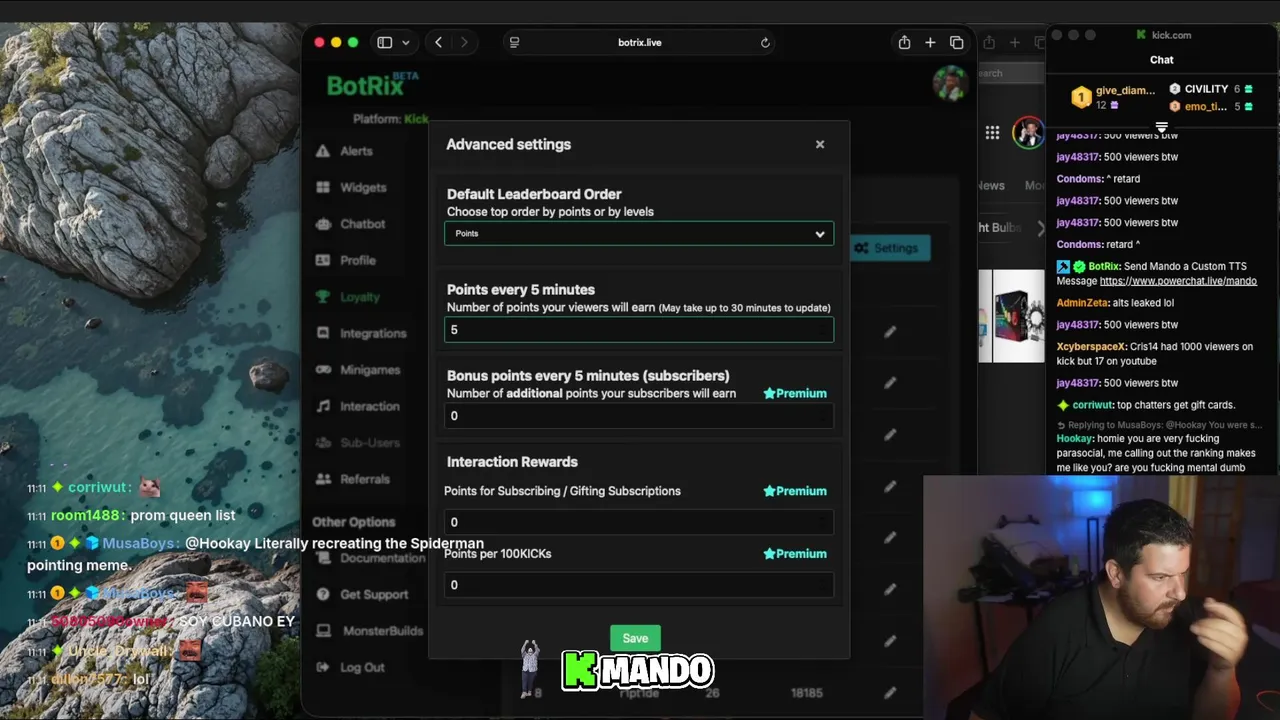This screenshot has width=1280, height=720.
Task: Open Referrals in the BotRix sidebar
Action: click(x=365, y=479)
